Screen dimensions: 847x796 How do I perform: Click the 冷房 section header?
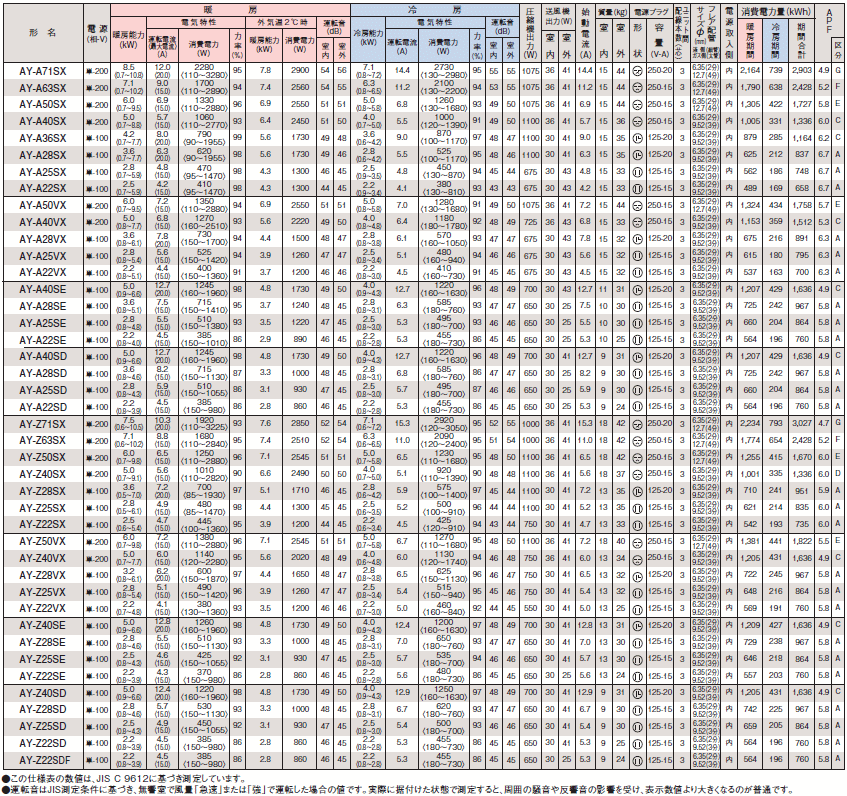click(435, 10)
